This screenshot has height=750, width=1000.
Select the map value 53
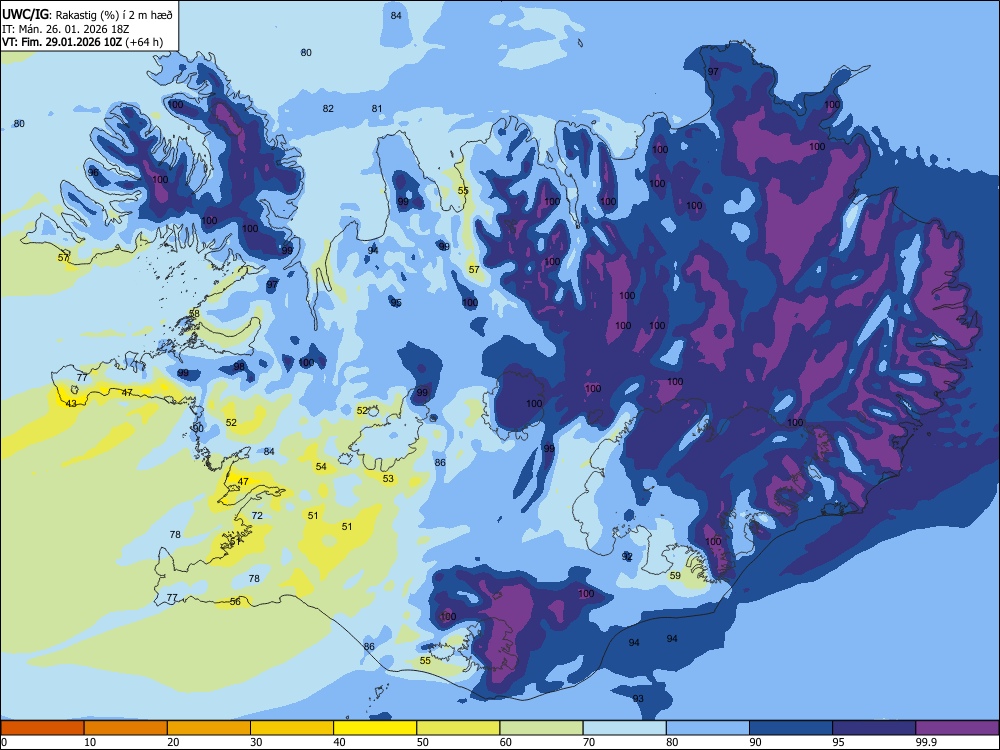click(x=388, y=478)
